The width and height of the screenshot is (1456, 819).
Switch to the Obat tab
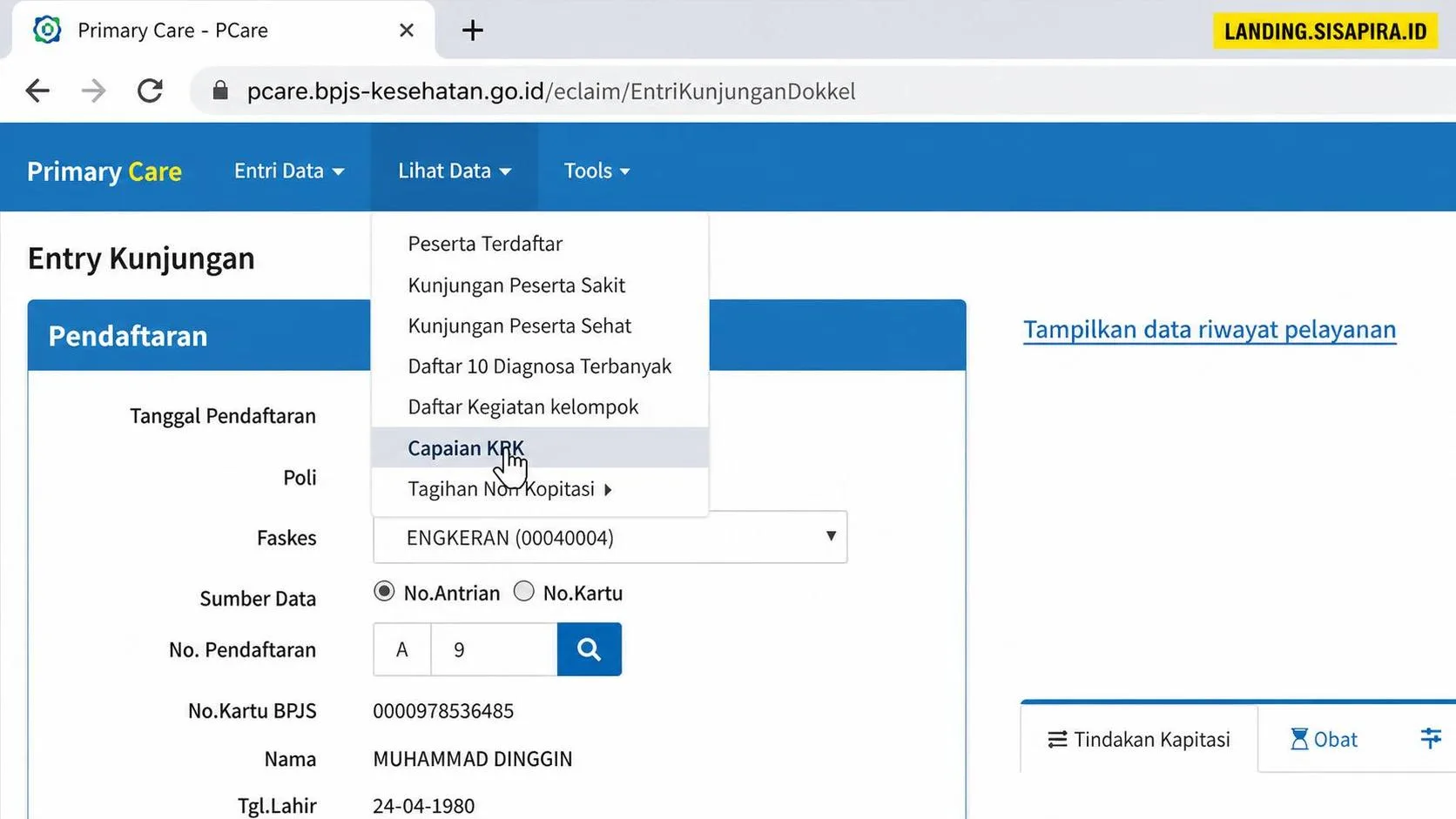(x=1324, y=739)
